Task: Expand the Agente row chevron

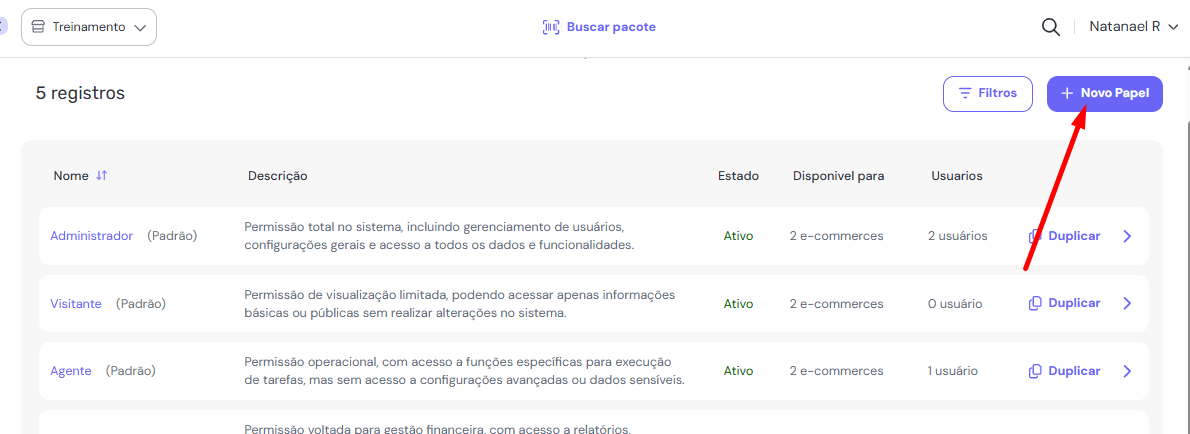Action: pyautogui.click(x=1127, y=371)
